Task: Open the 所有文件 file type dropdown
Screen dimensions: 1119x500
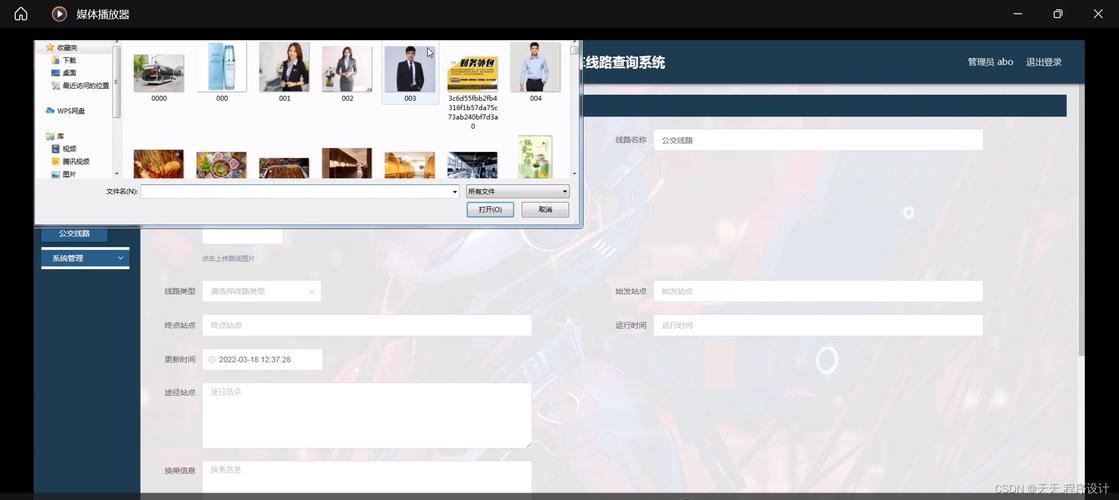Action: coord(517,191)
